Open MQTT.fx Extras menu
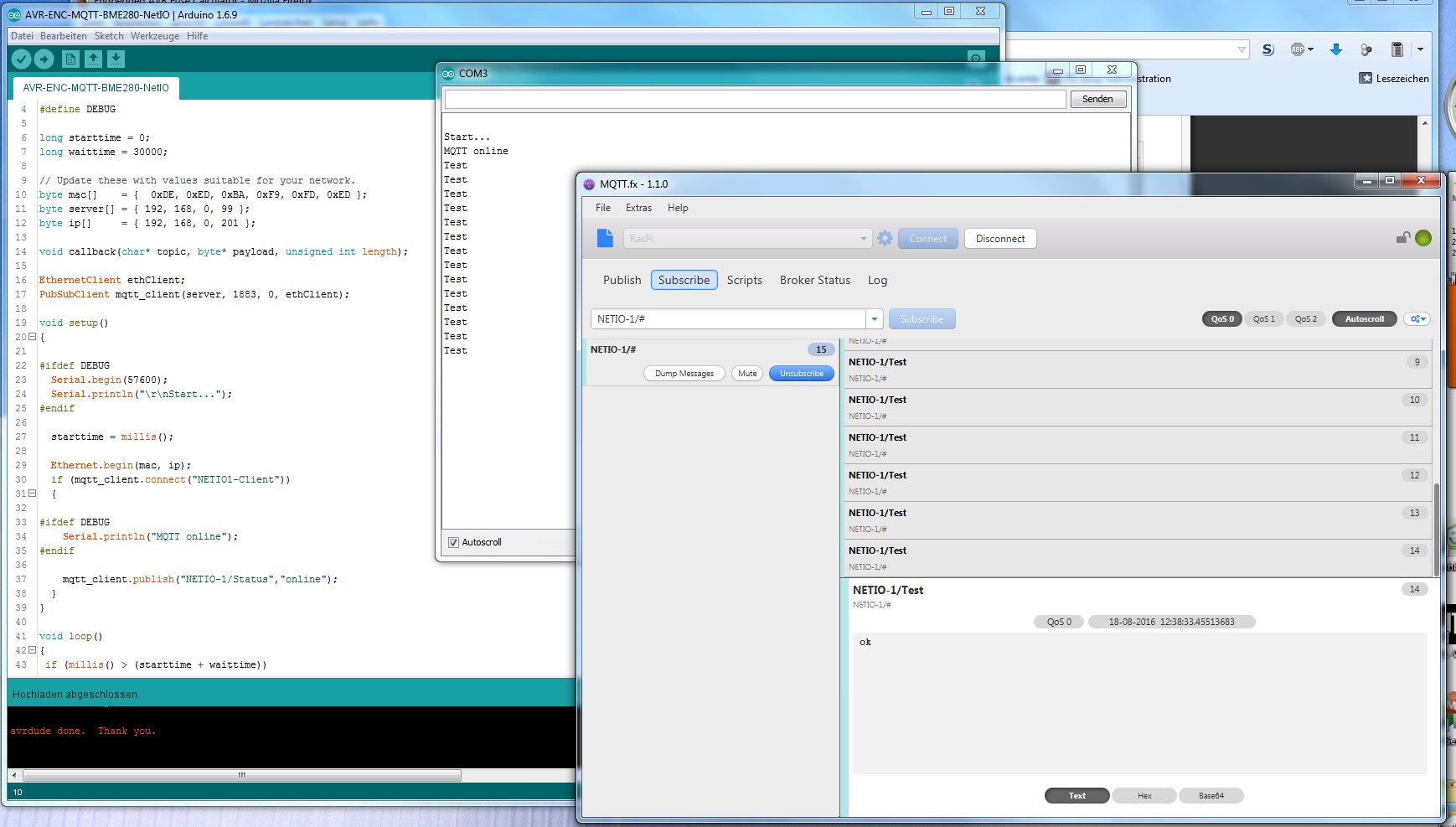The width and height of the screenshot is (1456, 827). pos(638,208)
